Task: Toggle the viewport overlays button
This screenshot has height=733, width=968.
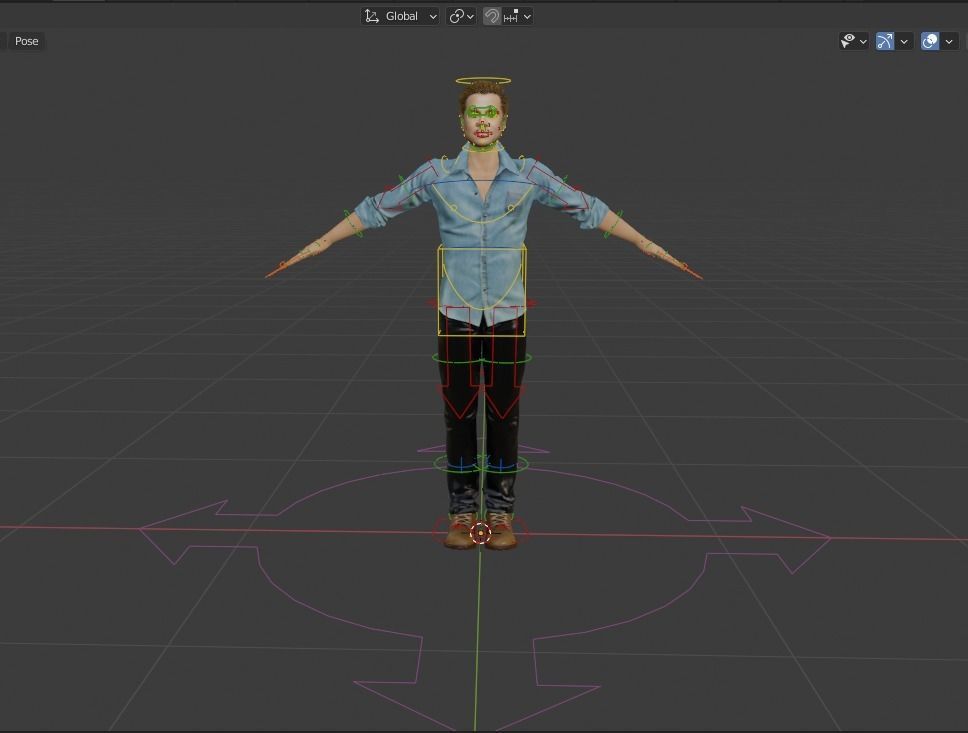Action: coord(930,41)
